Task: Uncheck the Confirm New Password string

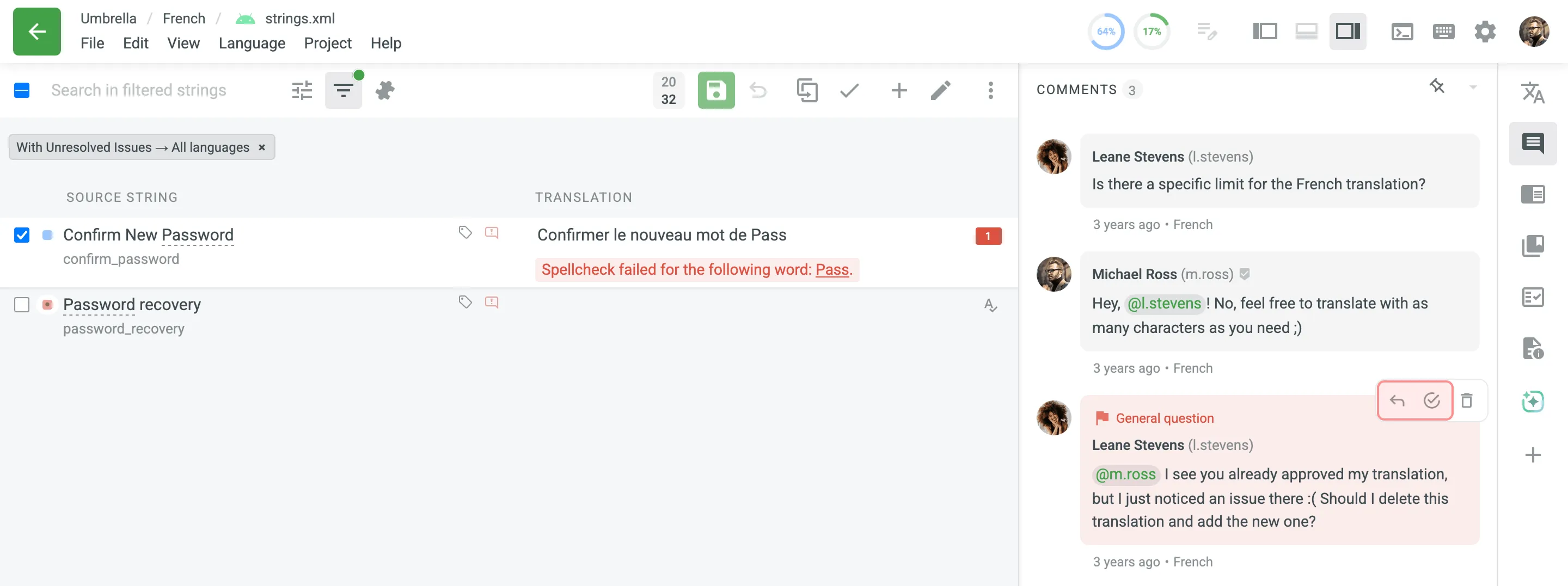Action: click(x=22, y=235)
